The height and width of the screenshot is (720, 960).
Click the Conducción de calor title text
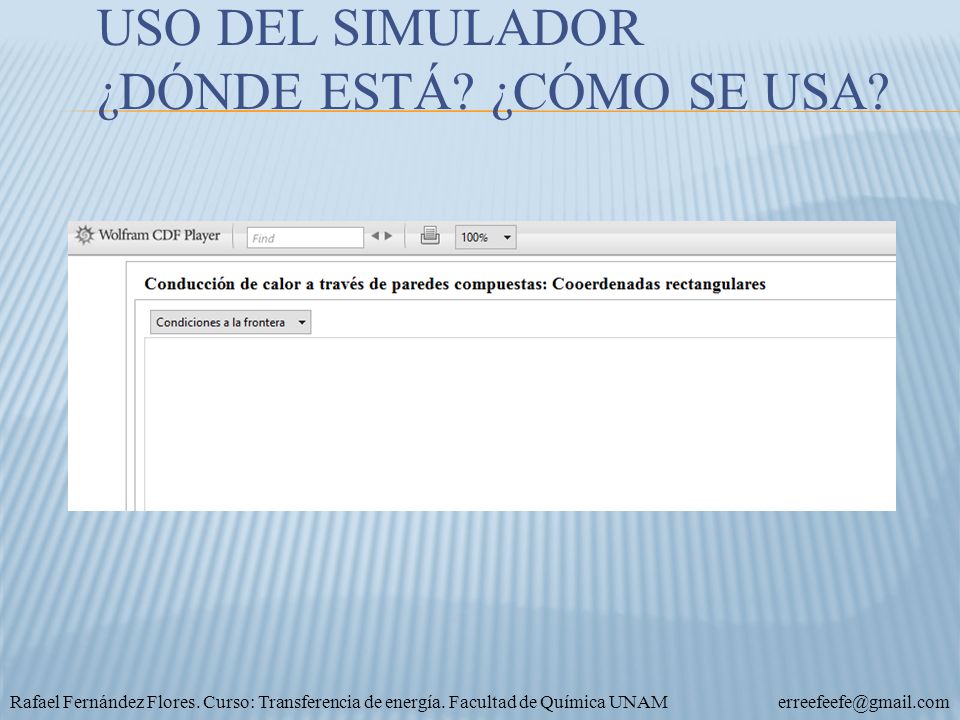pos(455,284)
